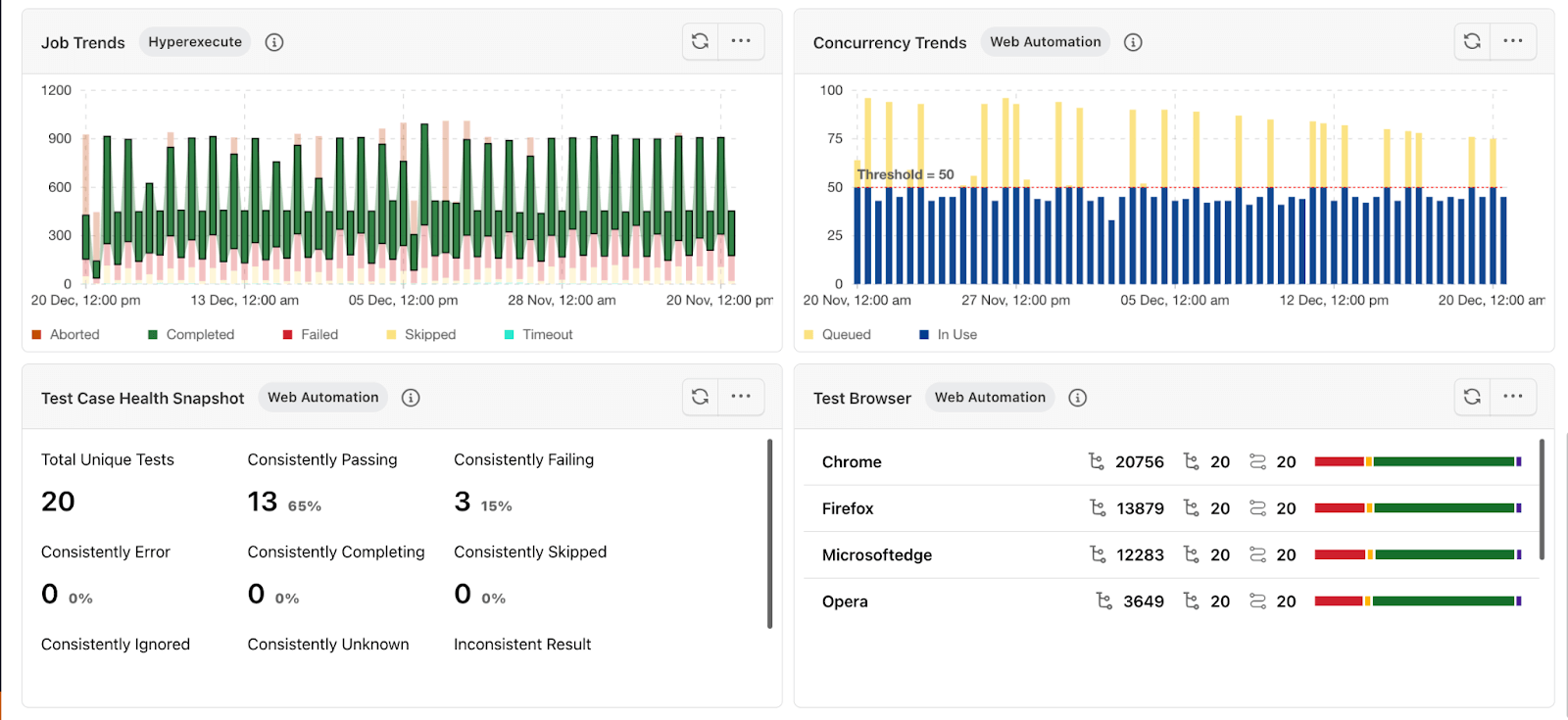Click info icon next to Hyperexecute tag
This screenshot has height=720, width=1568.
[274, 42]
